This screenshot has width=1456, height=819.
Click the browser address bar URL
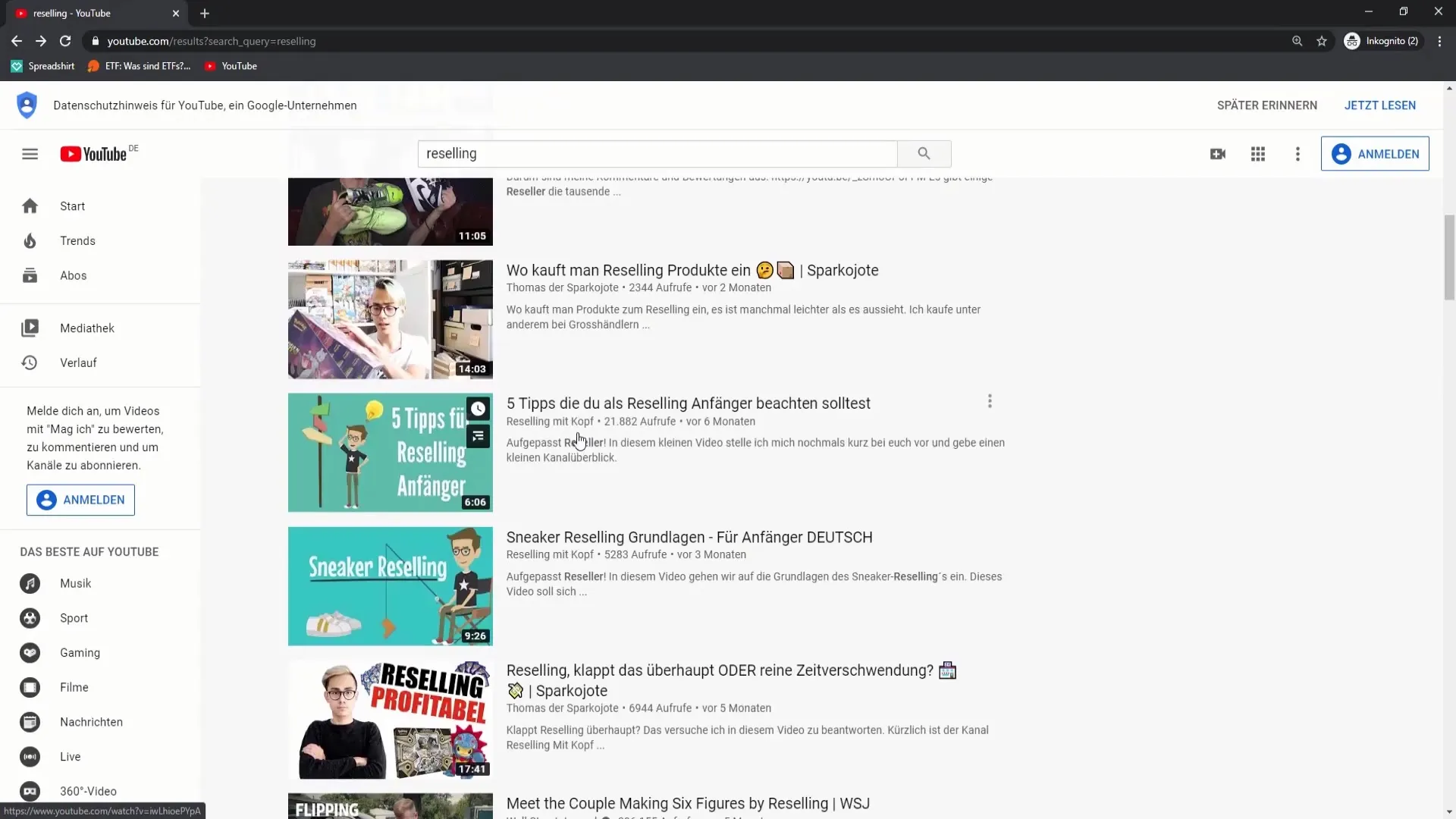pyautogui.click(x=212, y=41)
